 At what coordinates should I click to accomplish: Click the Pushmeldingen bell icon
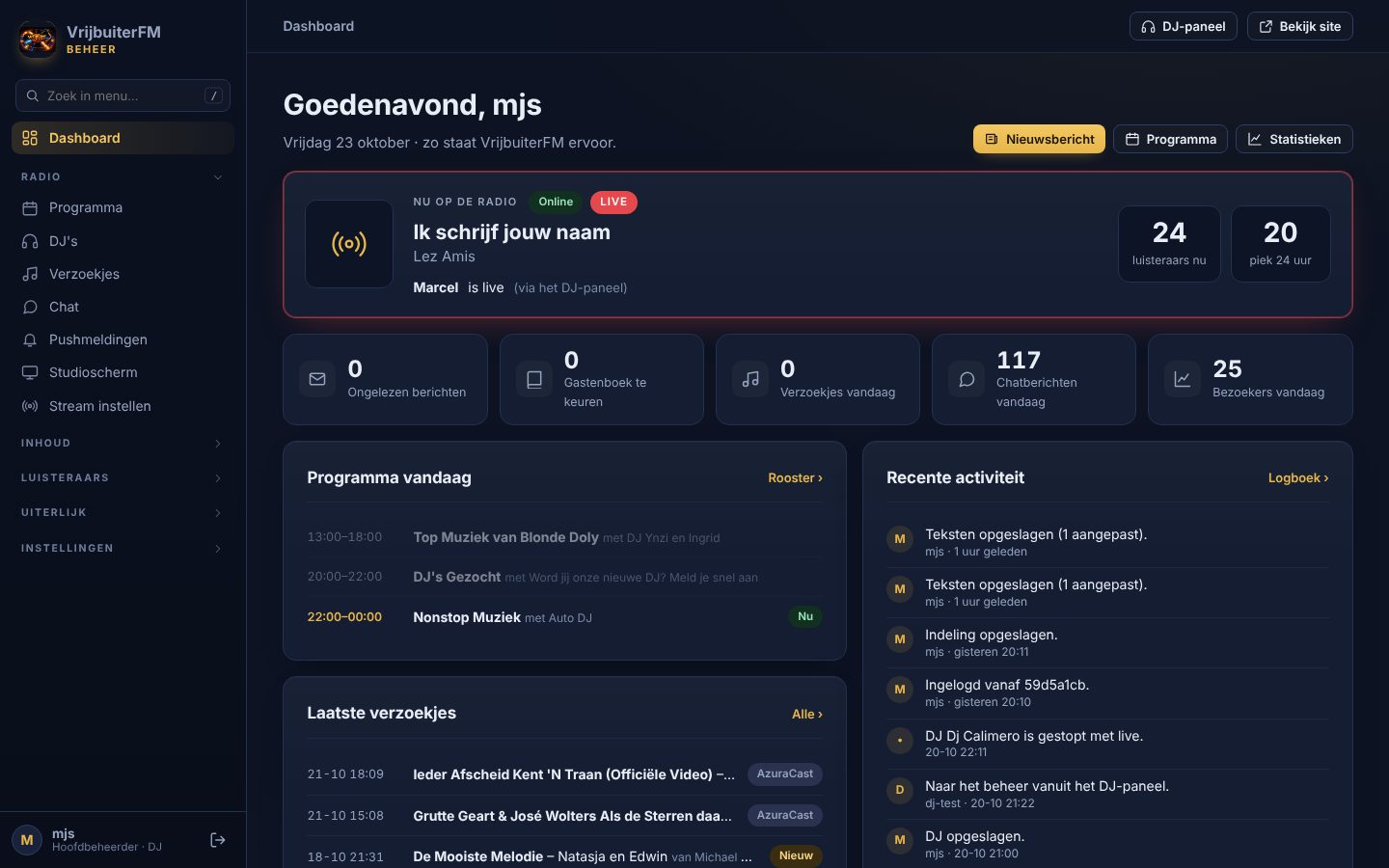click(30, 339)
